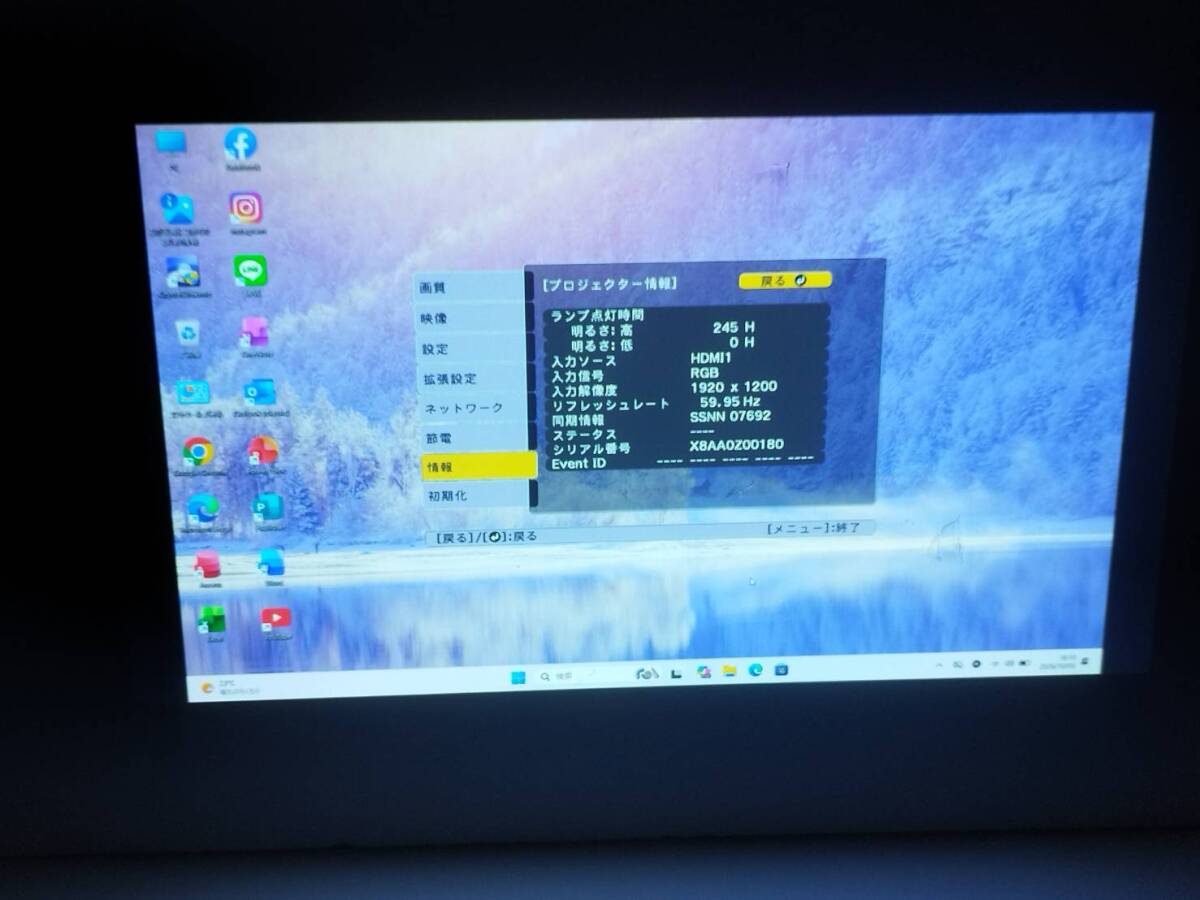
Task: Open File Explorer from the taskbar
Action: click(729, 670)
